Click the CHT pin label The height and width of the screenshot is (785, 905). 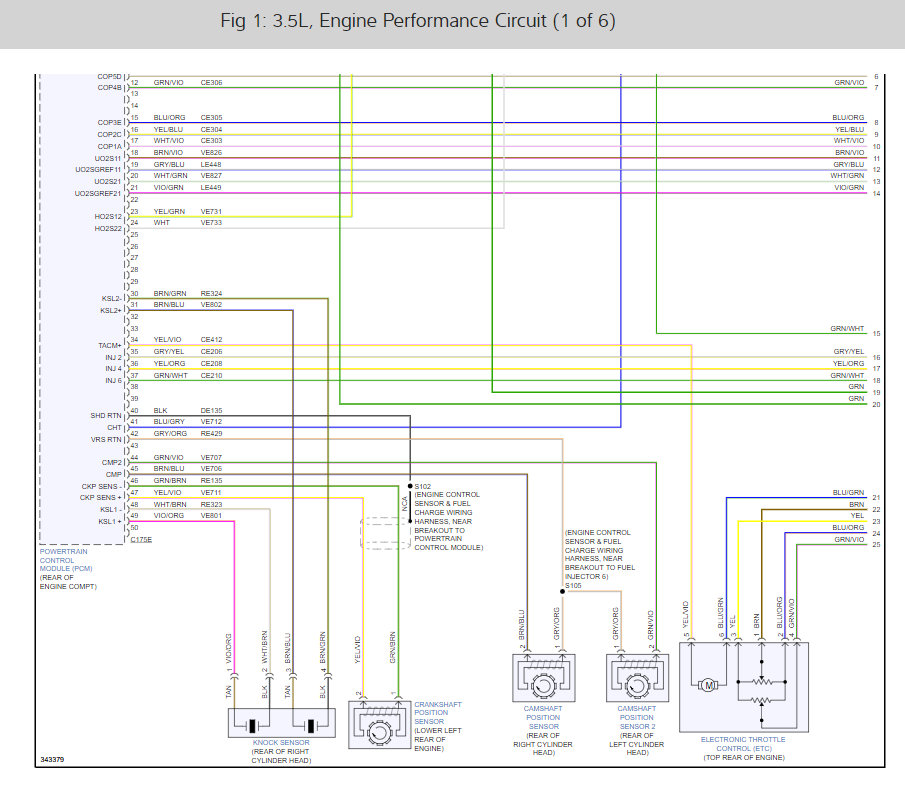coord(114,428)
